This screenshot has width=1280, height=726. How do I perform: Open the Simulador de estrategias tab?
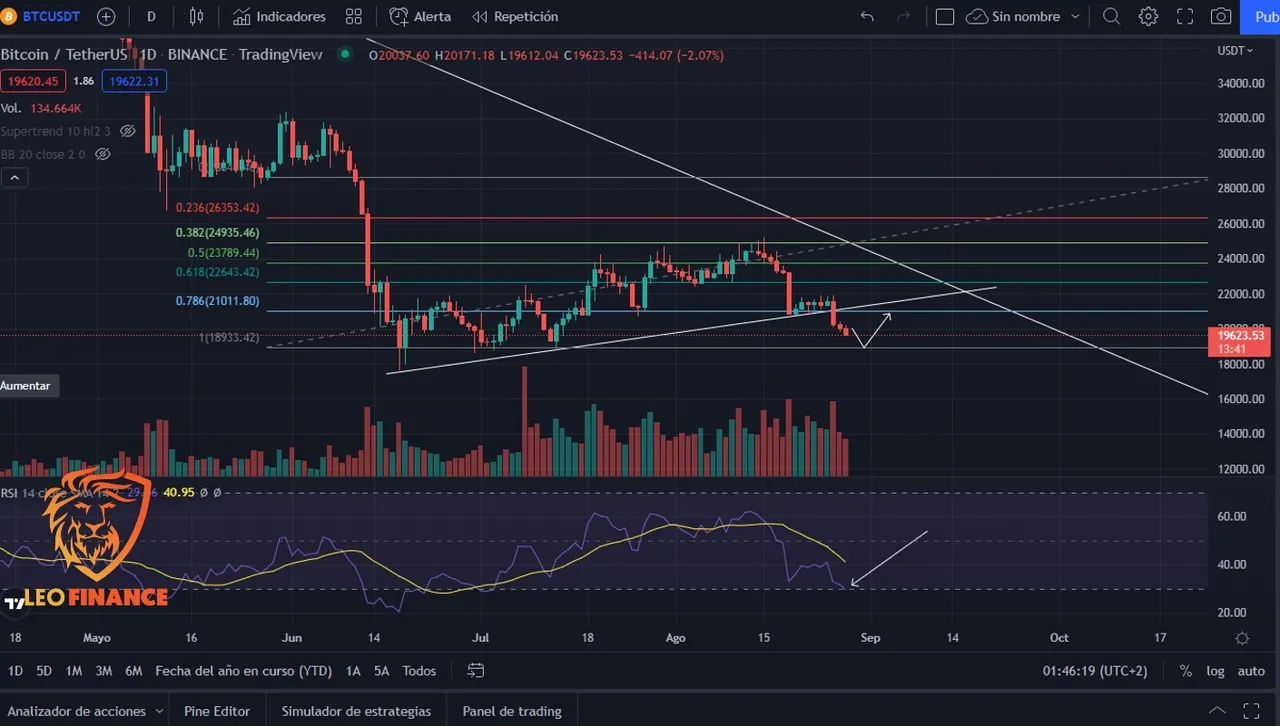(356, 712)
